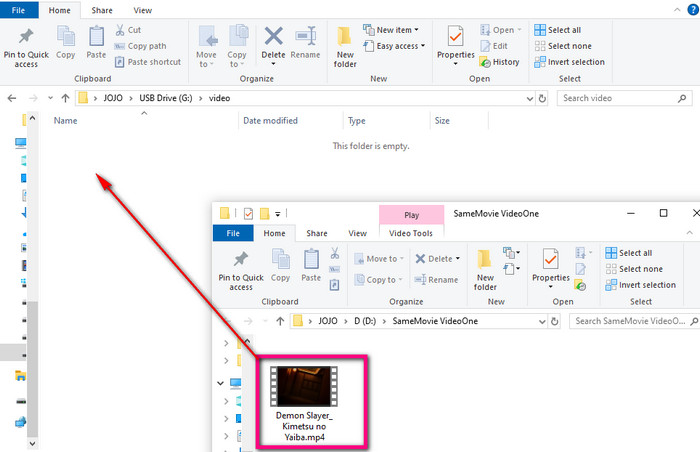Open Copy to dropdown in SameMovie window
The image size is (700, 452).
coord(379,280)
